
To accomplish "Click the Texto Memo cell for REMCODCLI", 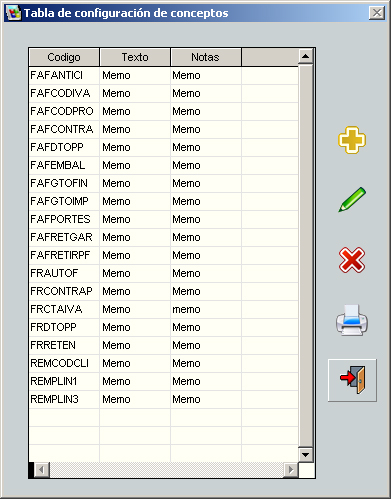I will (x=135, y=363).
